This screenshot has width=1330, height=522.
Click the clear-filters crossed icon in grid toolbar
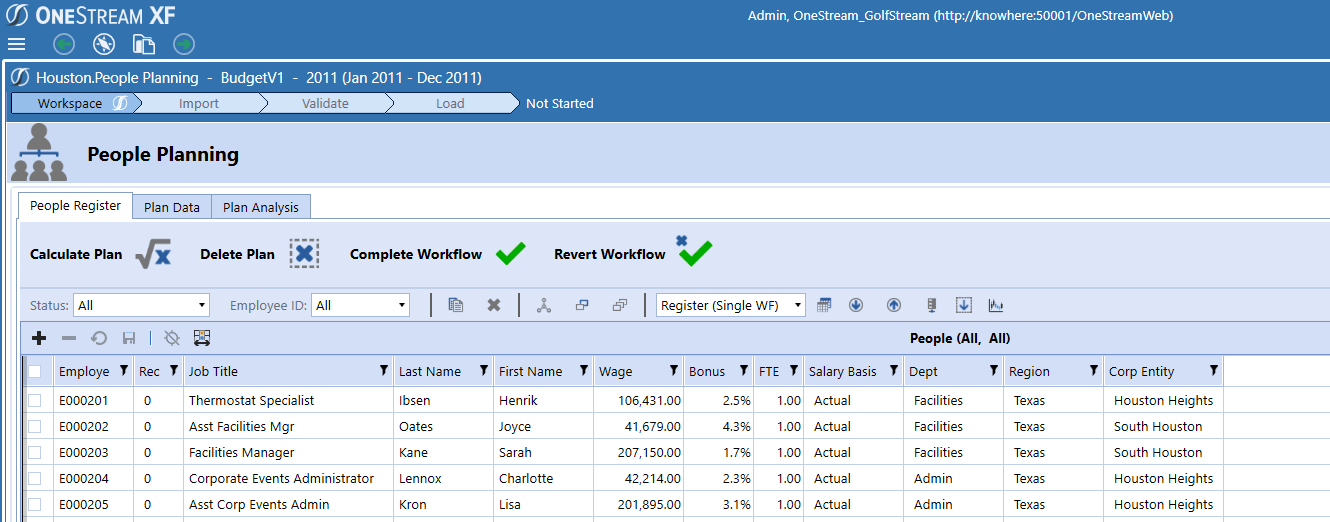[172, 338]
